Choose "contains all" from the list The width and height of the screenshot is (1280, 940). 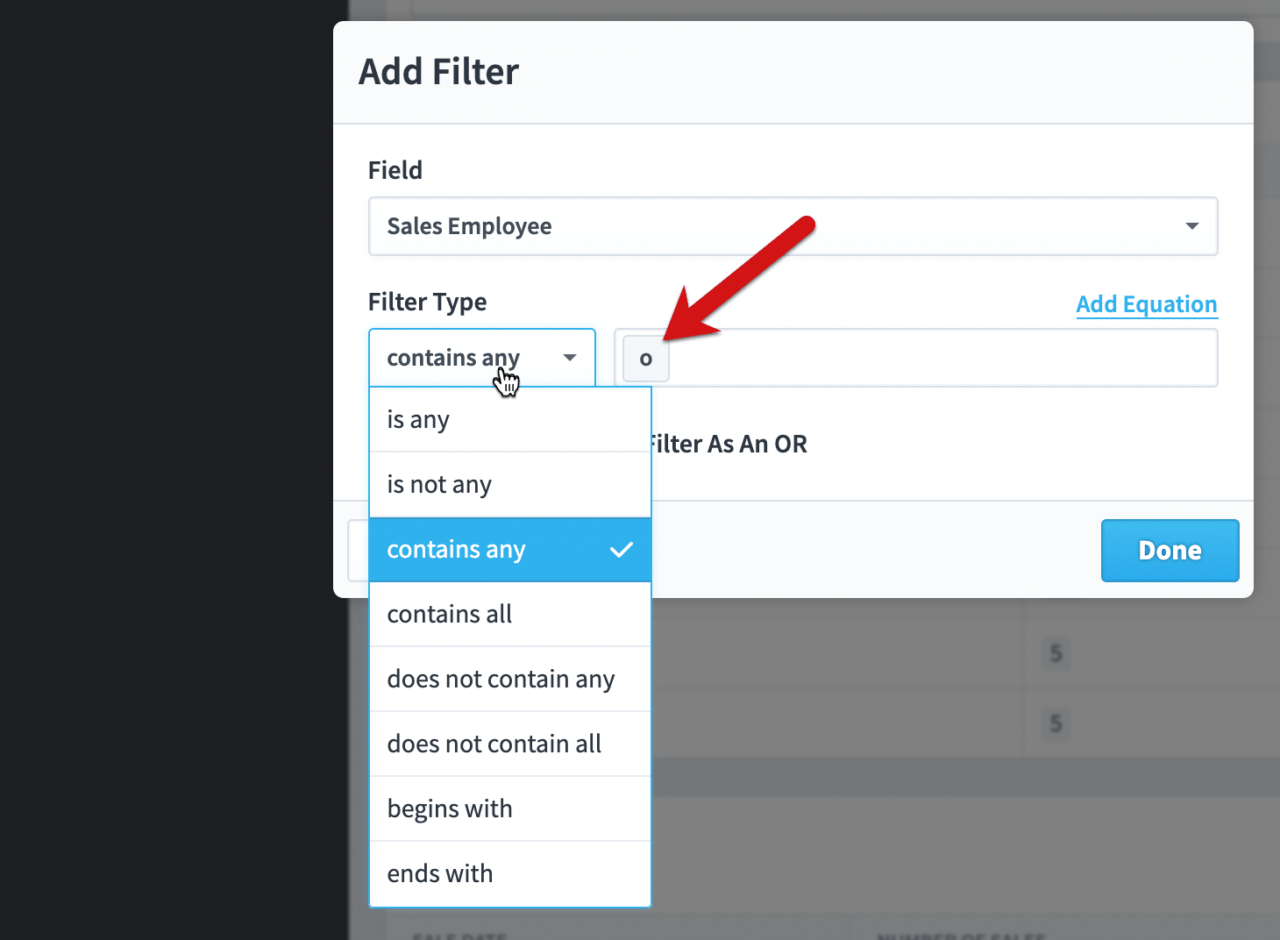(x=450, y=614)
